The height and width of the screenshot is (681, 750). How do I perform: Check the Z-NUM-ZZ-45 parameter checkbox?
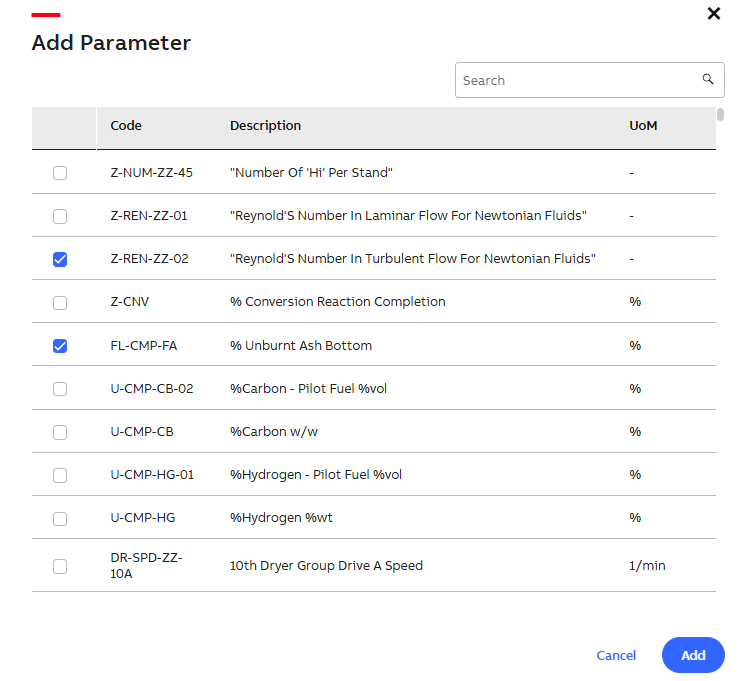(x=60, y=173)
